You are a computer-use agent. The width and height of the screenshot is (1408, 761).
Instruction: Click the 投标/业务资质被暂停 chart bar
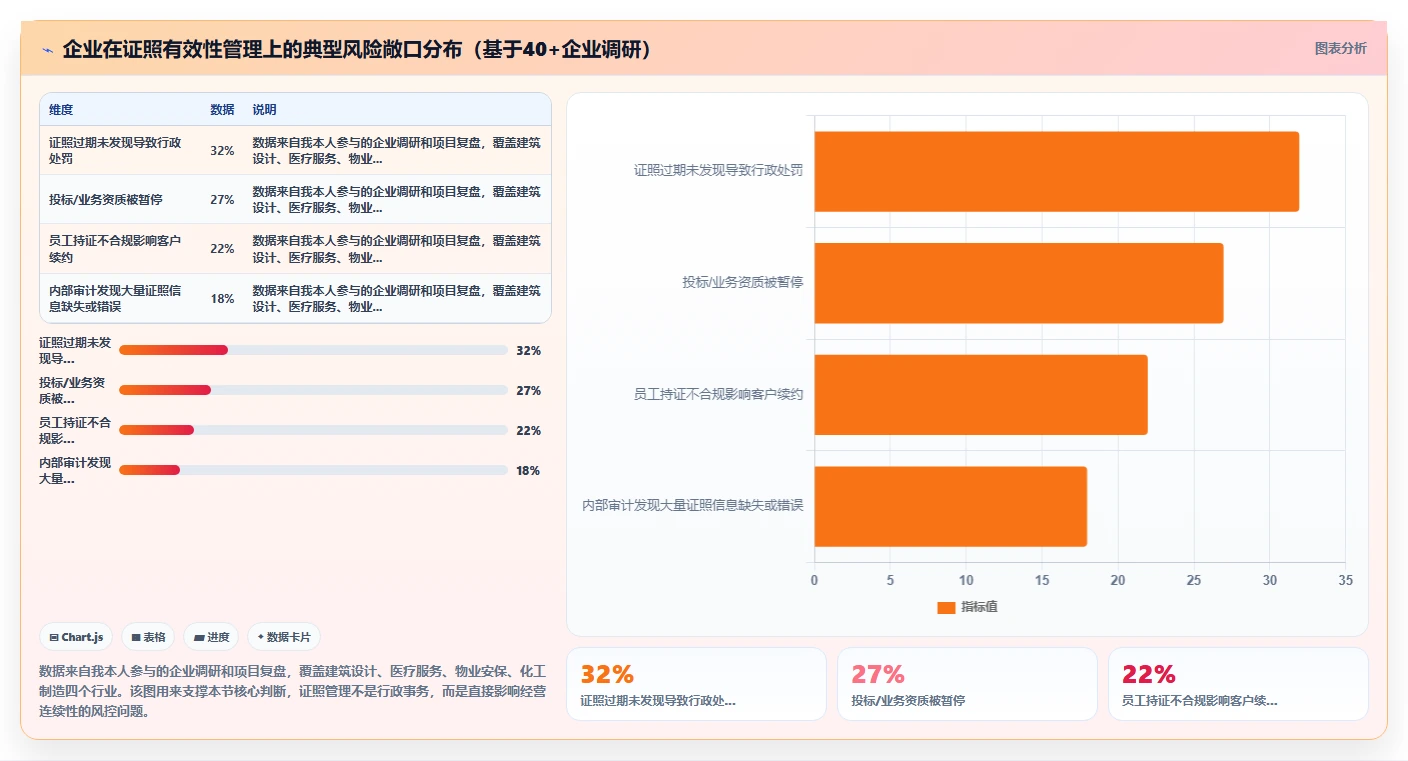(1018, 283)
